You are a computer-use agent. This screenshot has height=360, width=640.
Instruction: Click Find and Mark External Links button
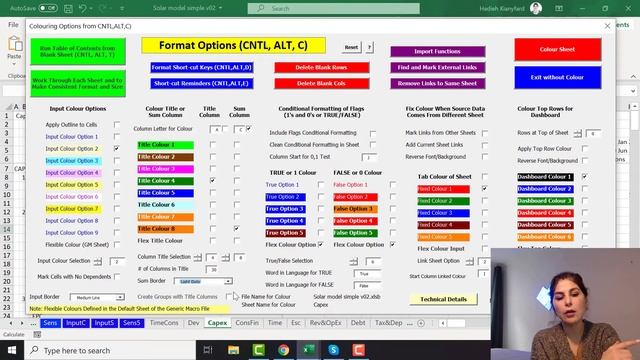point(438,67)
